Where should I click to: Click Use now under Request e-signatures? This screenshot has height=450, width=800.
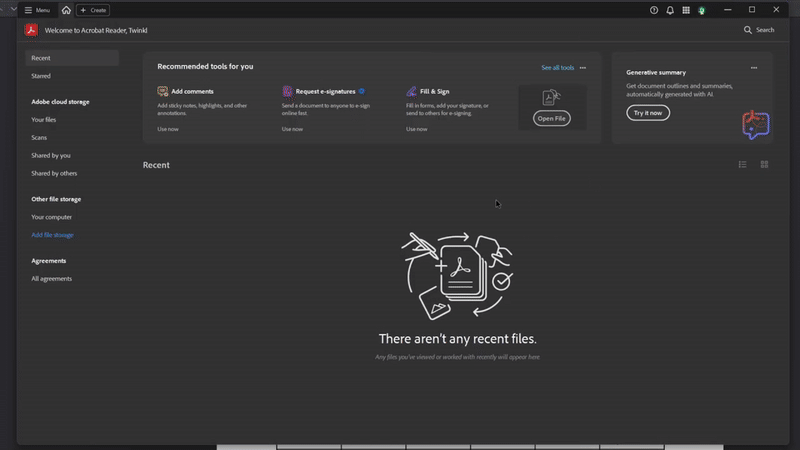(x=292, y=129)
